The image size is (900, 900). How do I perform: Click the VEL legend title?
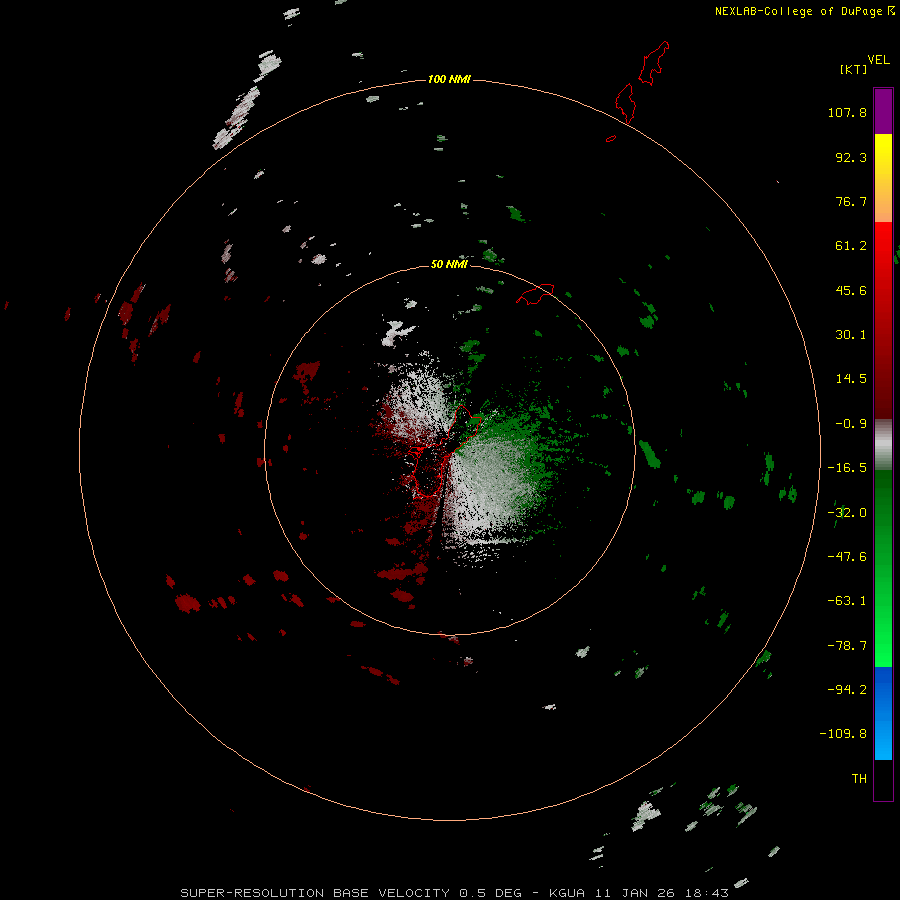(x=878, y=59)
